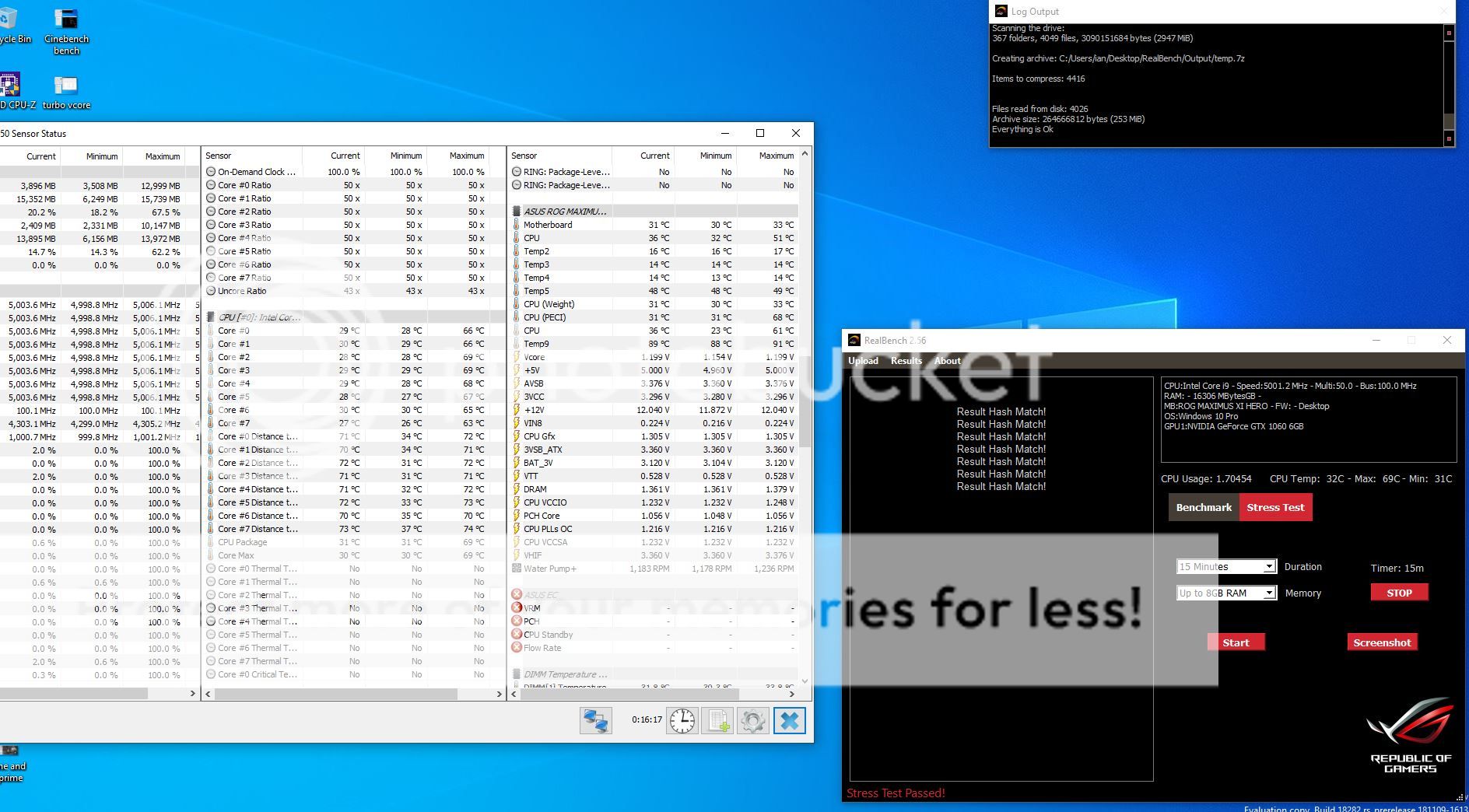Viewport: 1469px width, 812px height.
Task: Click the CPU [#0] Intel Core group icon
Action: point(211,317)
